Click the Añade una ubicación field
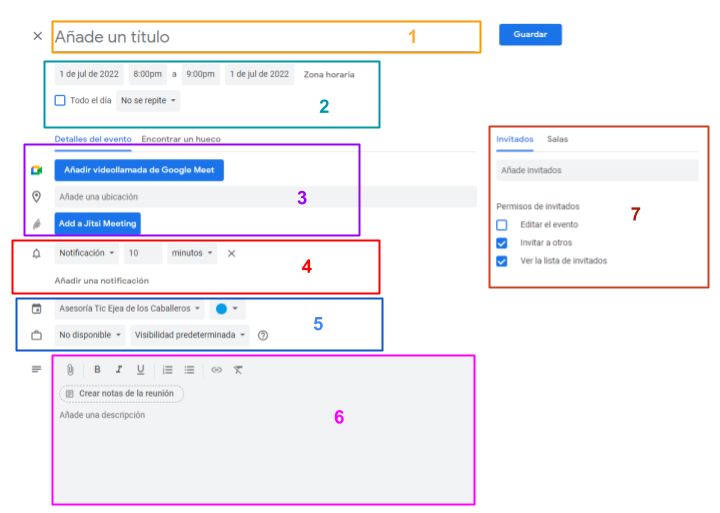 pos(265,197)
